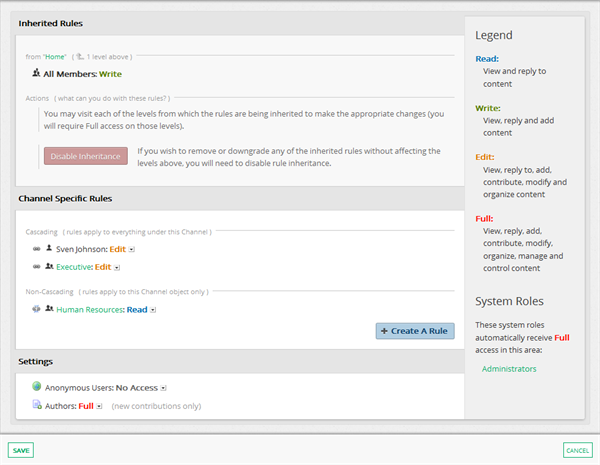Cancel the permission changes
Image resolution: width=600 pixels, height=465 pixels.
578,450
